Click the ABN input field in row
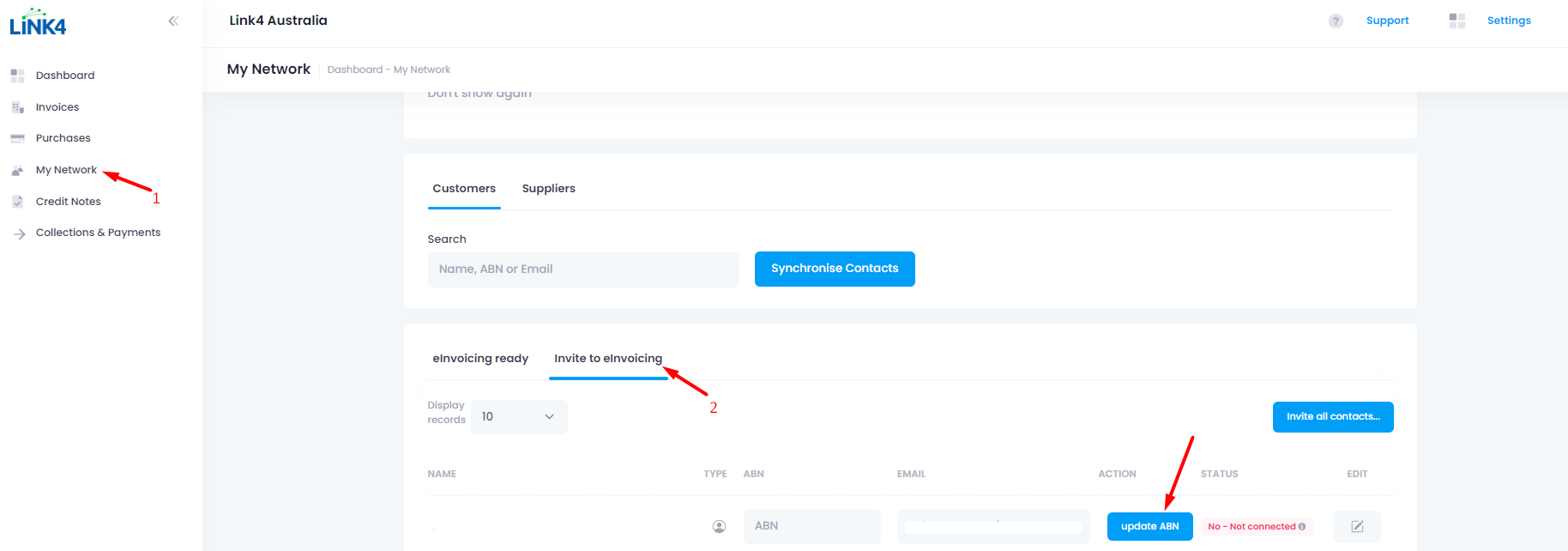Image resolution: width=1568 pixels, height=551 pixels. [x=811, y=526]
